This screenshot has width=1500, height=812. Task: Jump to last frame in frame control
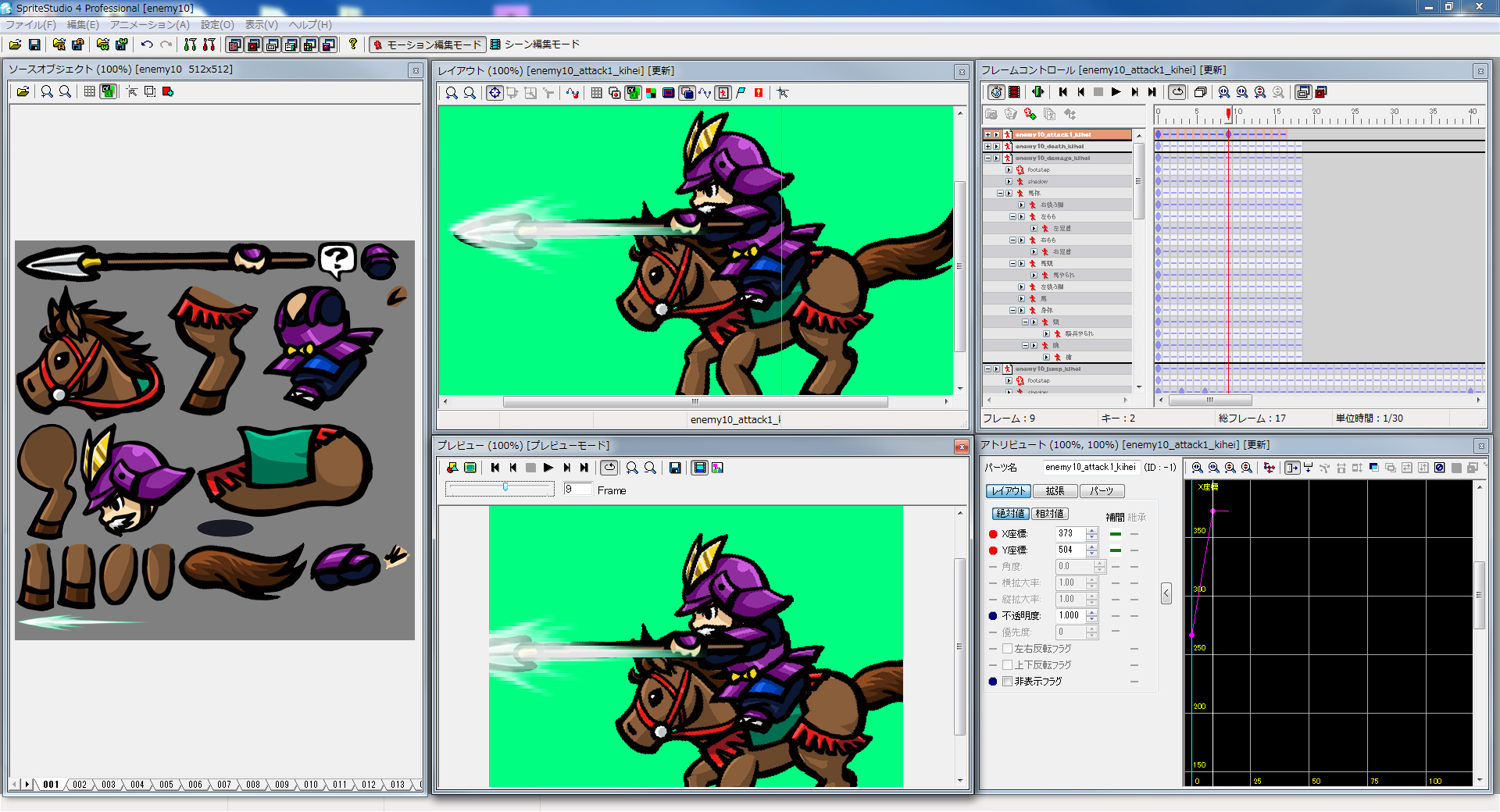pyautogui.click(x=1152, y=92)
